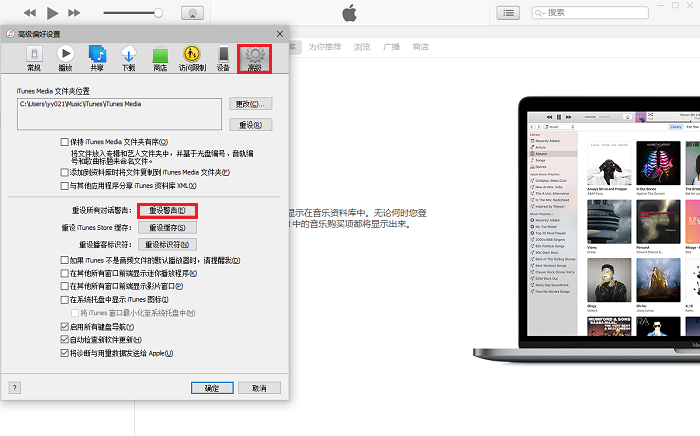The height and width of the screenshot is (436, 700).
Task: Switch to the 为你推荐 tab
Action: pyautogui.click(x=325, y=46)
